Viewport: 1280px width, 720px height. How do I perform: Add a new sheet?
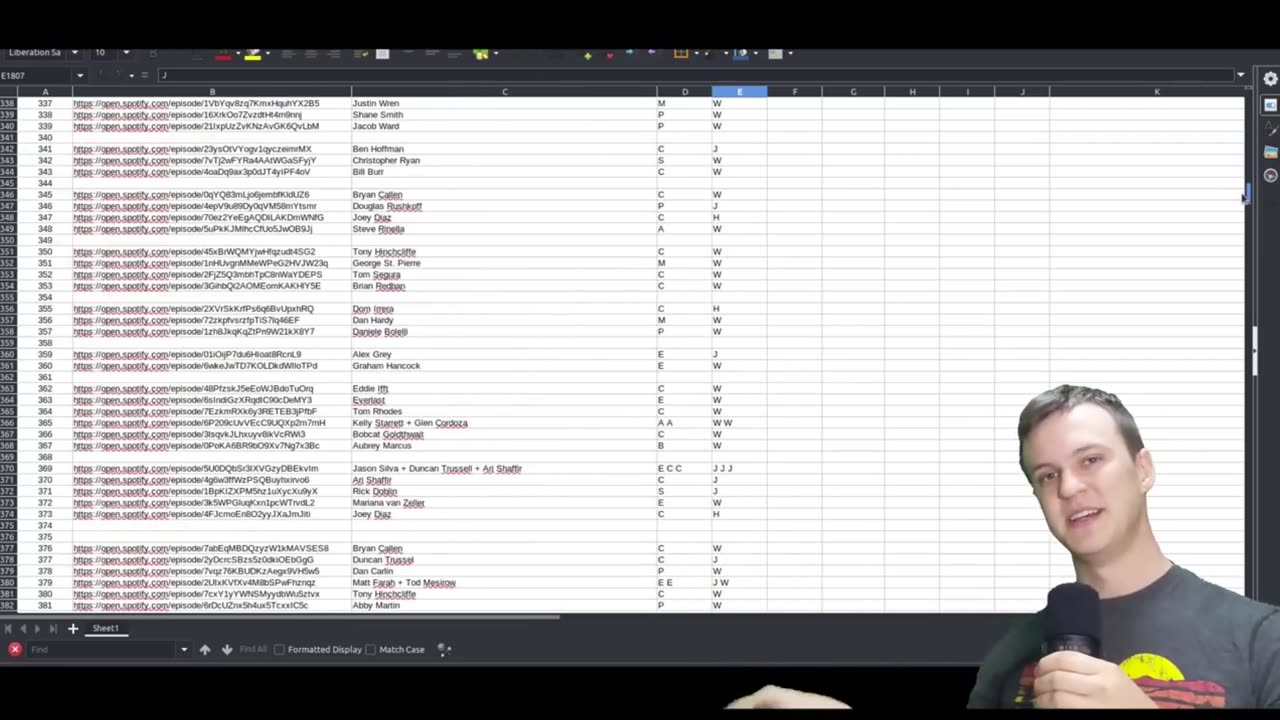(x=72, y=628)
